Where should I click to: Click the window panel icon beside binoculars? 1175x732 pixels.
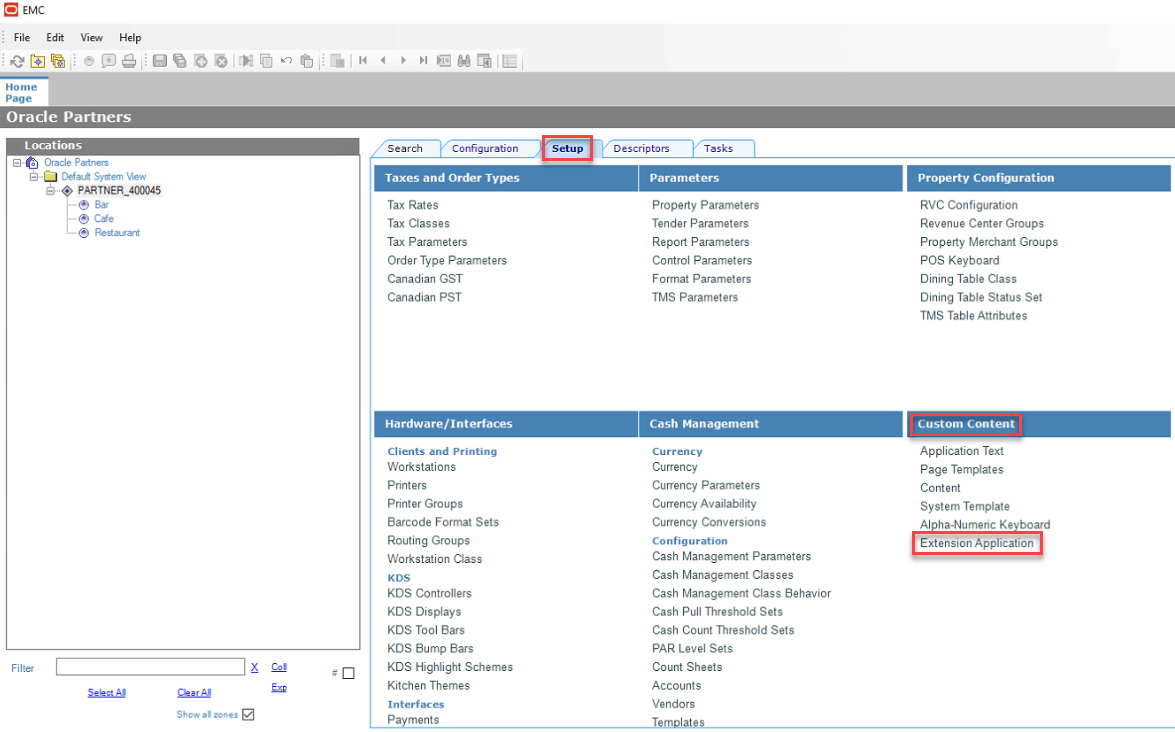coord(484,61)
